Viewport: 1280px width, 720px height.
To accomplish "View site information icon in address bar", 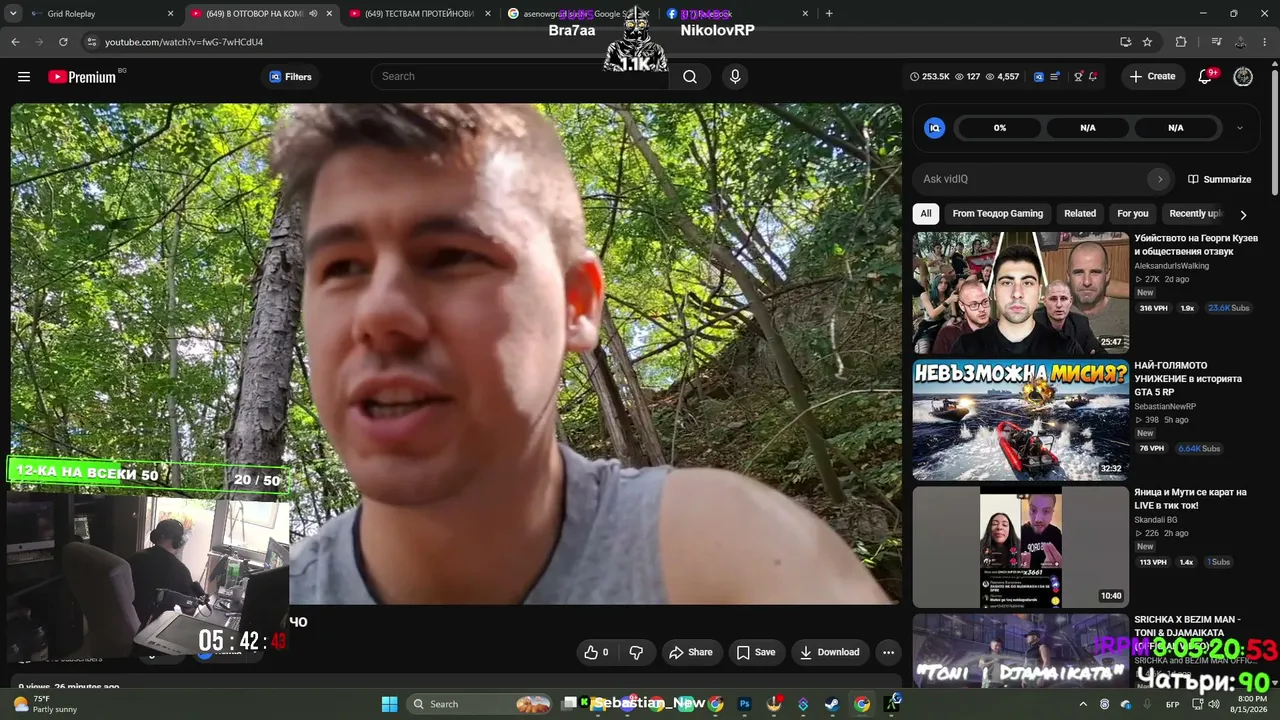I will (92, 42).
